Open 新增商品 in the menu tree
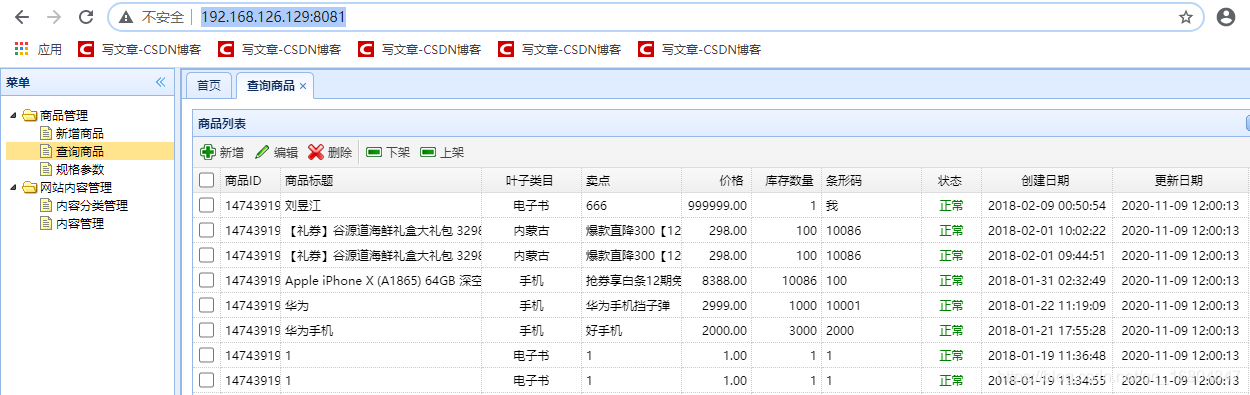Screen dimensions: 1250x395 79,133
